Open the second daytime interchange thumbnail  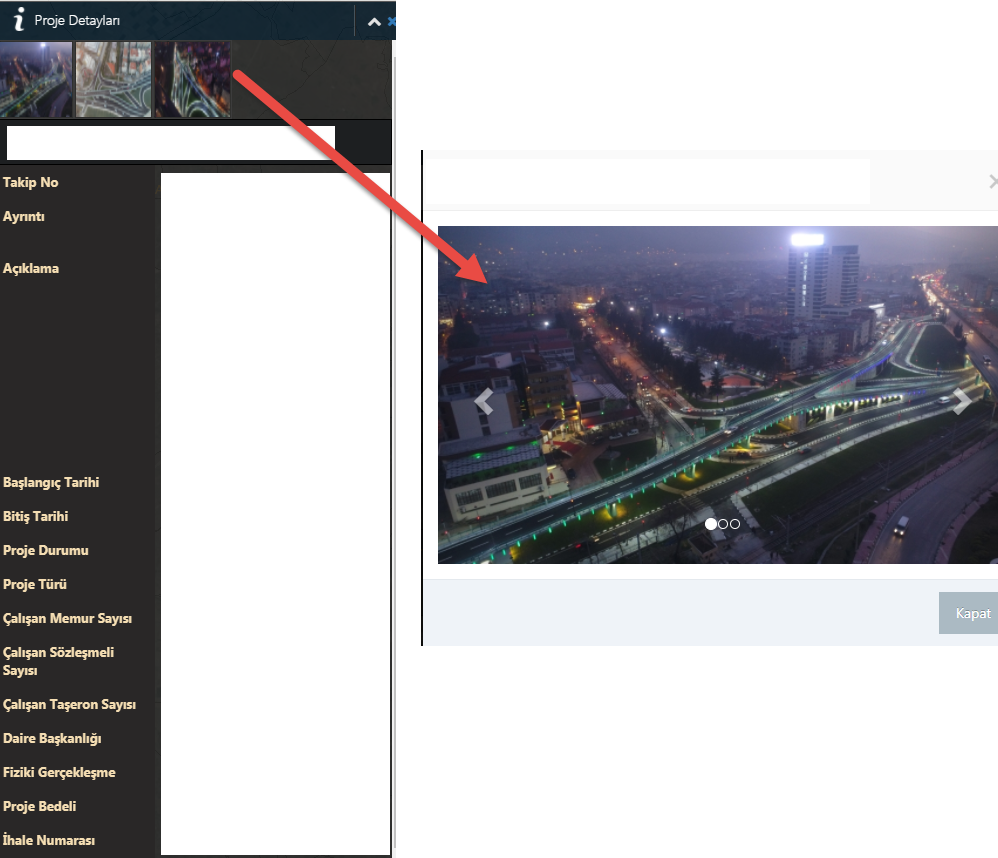[x=113, y=79]
